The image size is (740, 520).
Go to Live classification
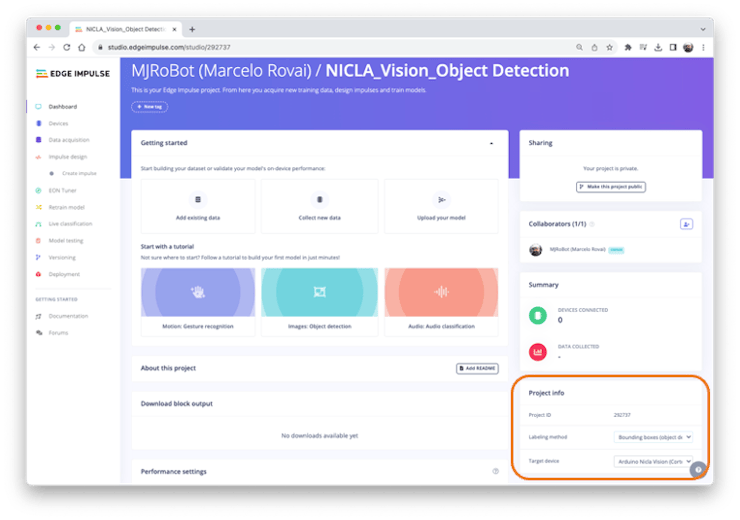click(x=70, y=224)
